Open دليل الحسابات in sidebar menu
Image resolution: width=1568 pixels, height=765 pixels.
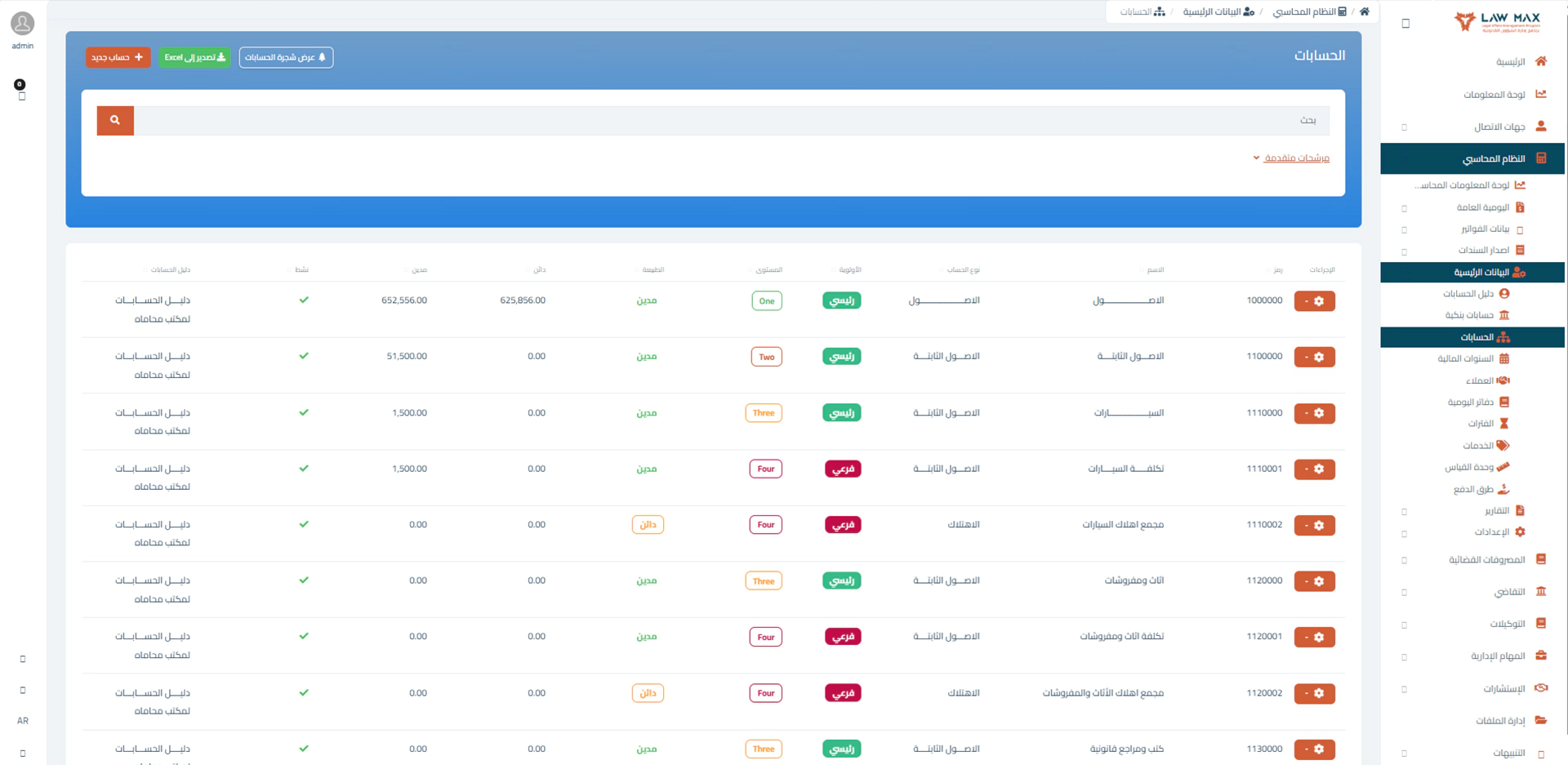(1475, 294)
